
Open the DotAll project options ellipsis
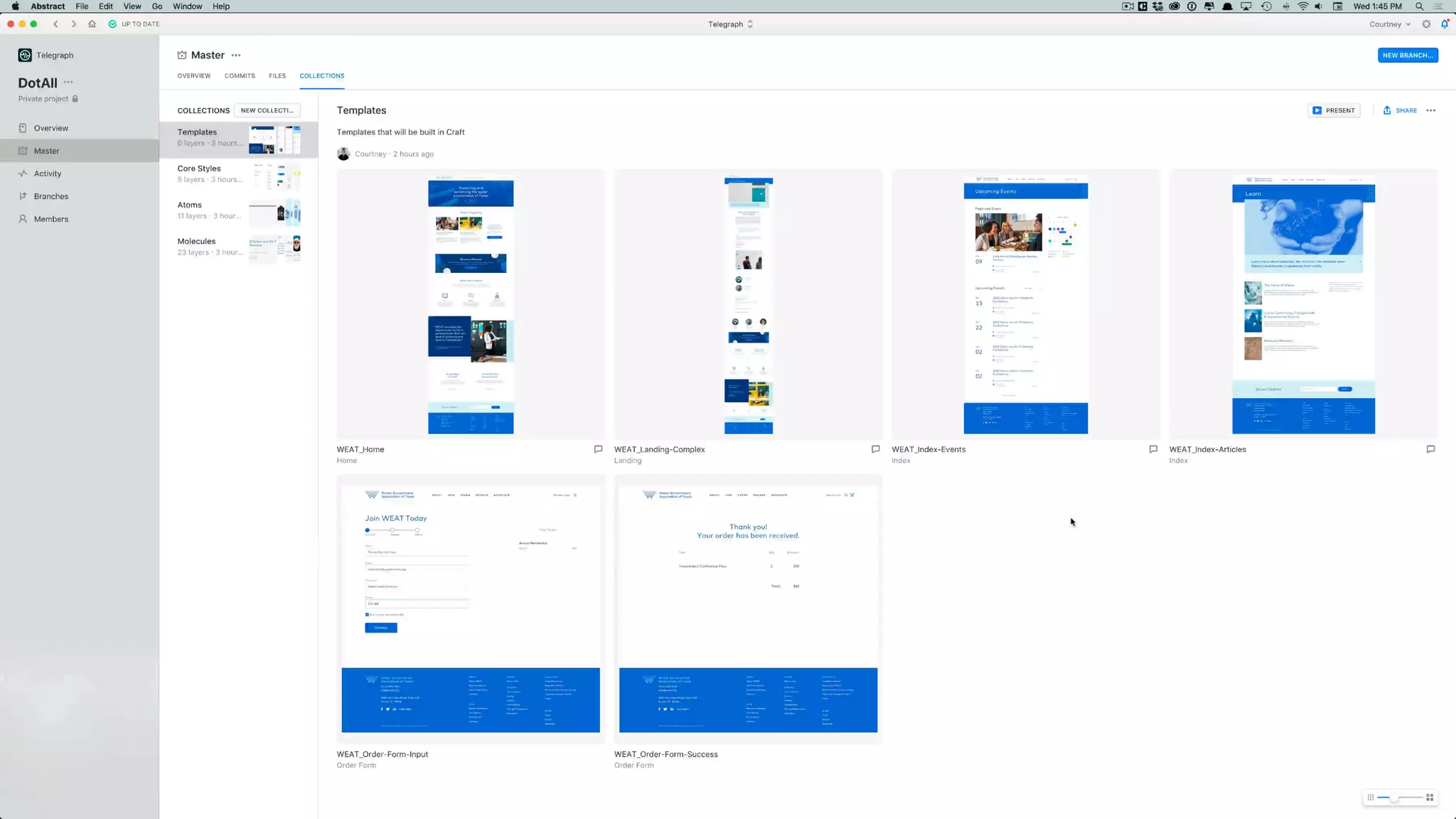(68, 82)
